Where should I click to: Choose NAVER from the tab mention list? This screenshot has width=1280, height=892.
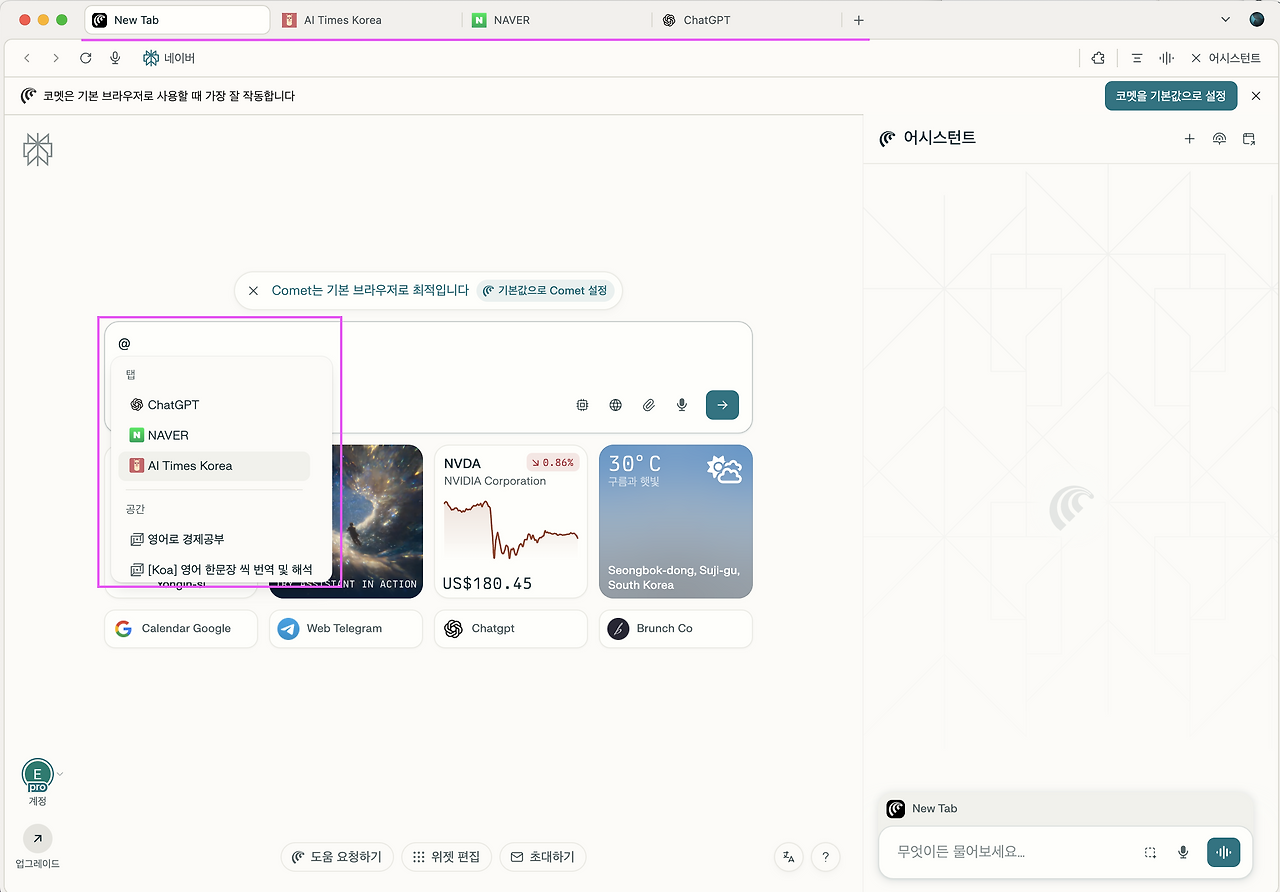[214, 435]
